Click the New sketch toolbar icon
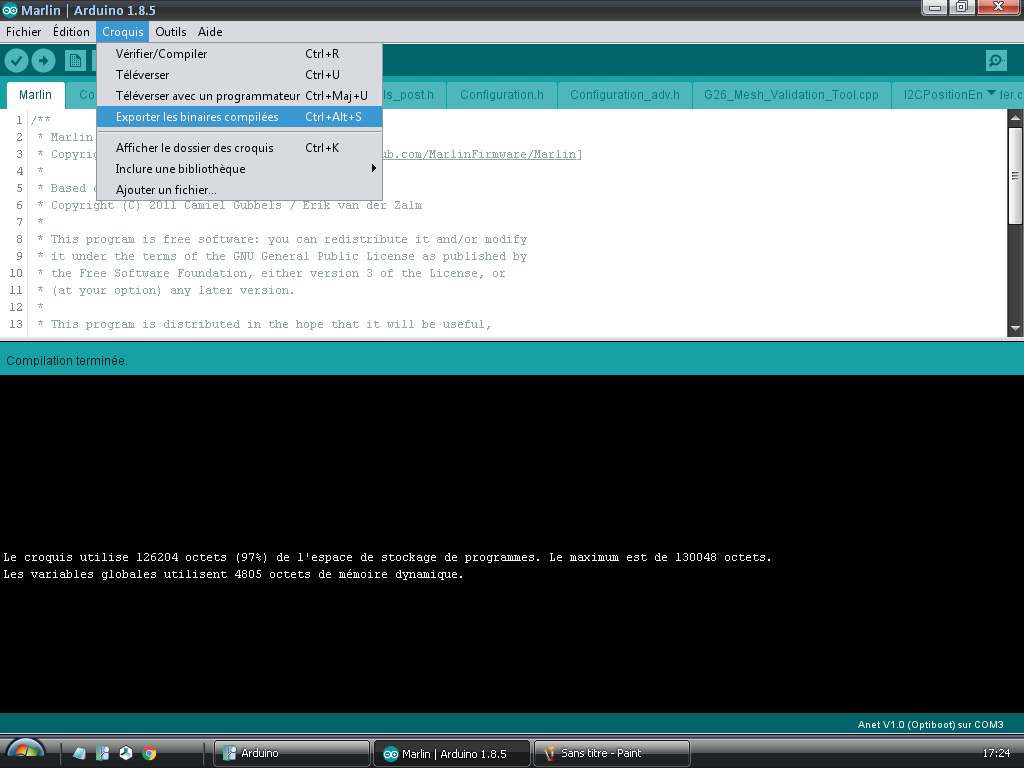The width and height of the screenshot is (1024, 768). tap(75, 61)
